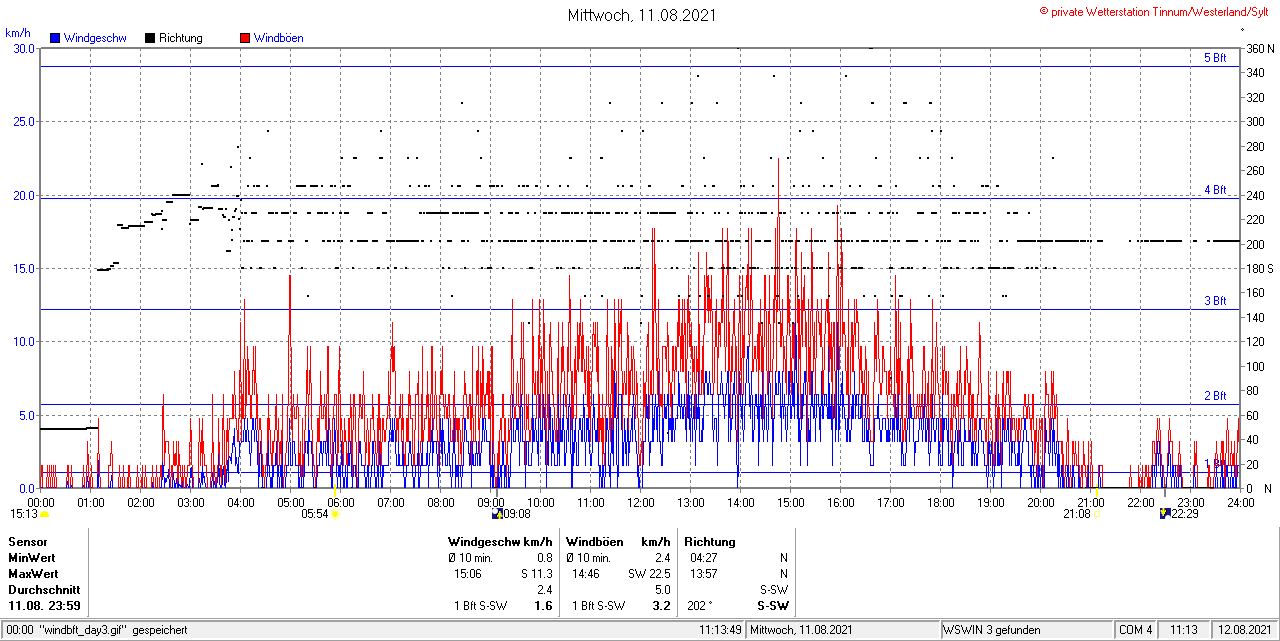Click the 11:13:49 status bar time

(x=719, y=630)
